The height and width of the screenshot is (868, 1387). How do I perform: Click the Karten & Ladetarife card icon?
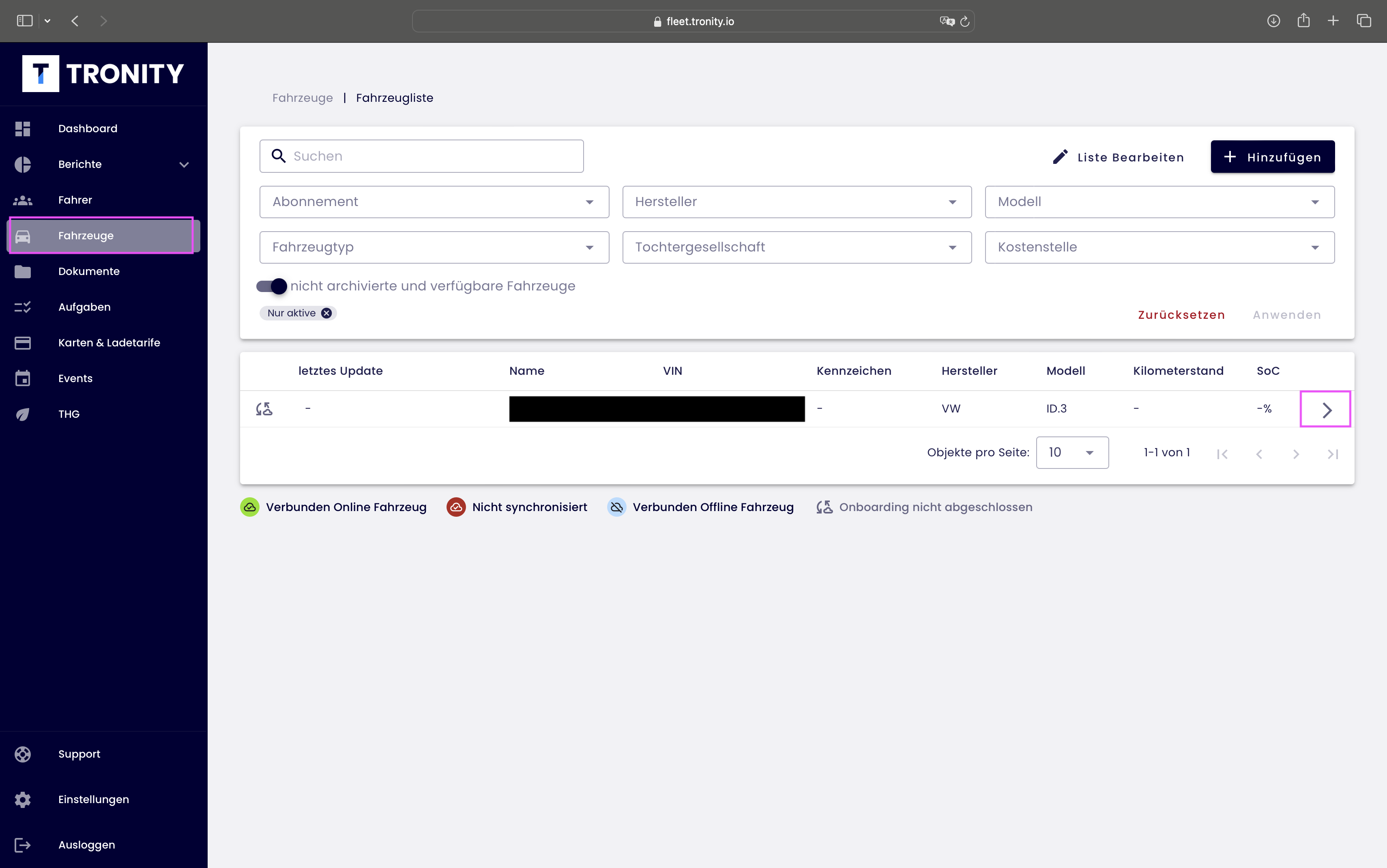22,343
